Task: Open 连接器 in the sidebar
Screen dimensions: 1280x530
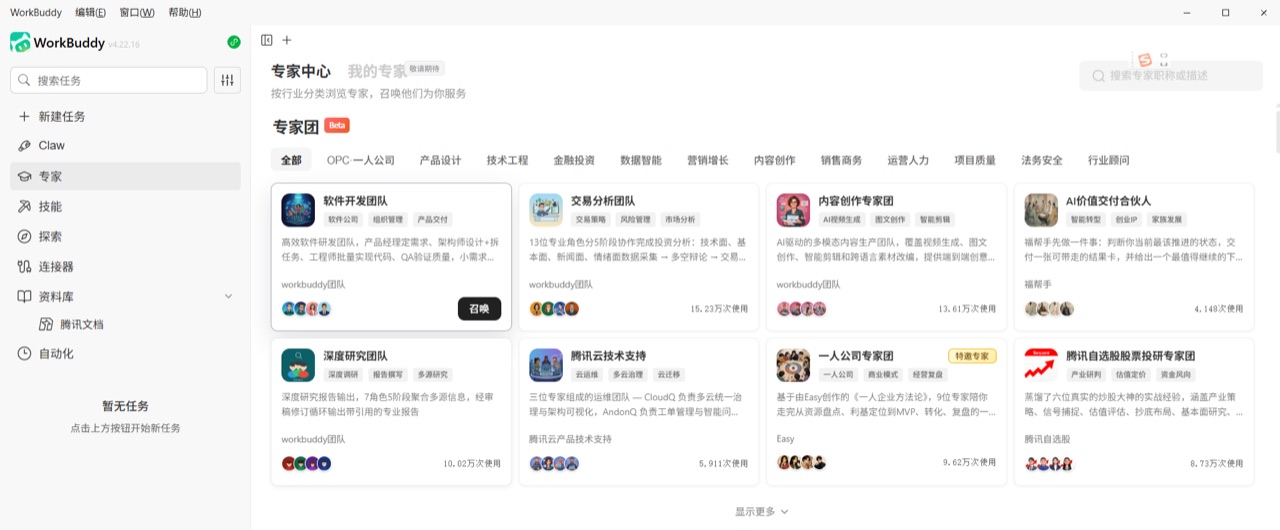Action: coord(125,266)
